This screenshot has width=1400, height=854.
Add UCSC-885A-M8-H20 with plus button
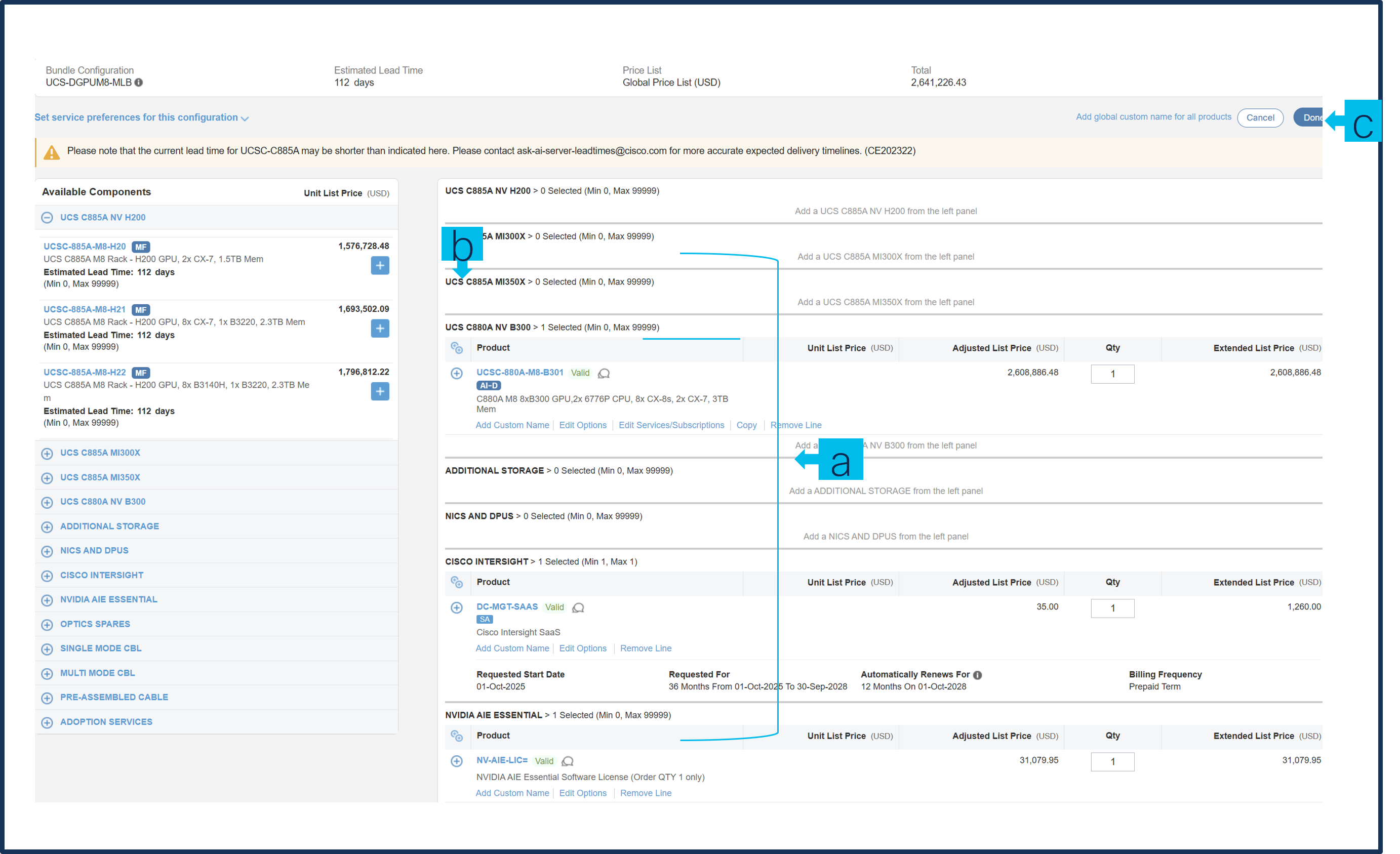click(380, 265)
